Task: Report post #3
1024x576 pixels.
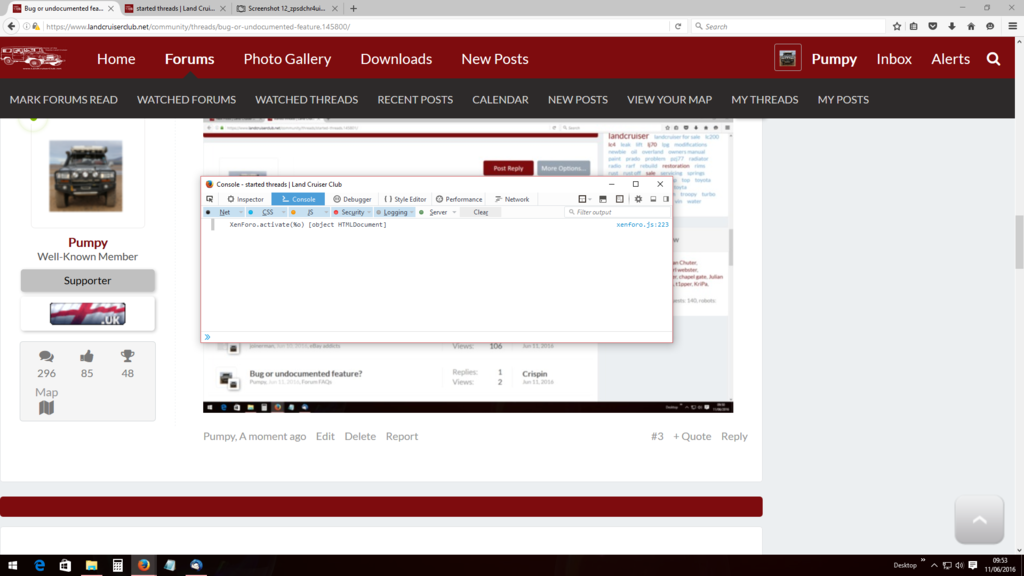Action: click(x=402, y=436)
